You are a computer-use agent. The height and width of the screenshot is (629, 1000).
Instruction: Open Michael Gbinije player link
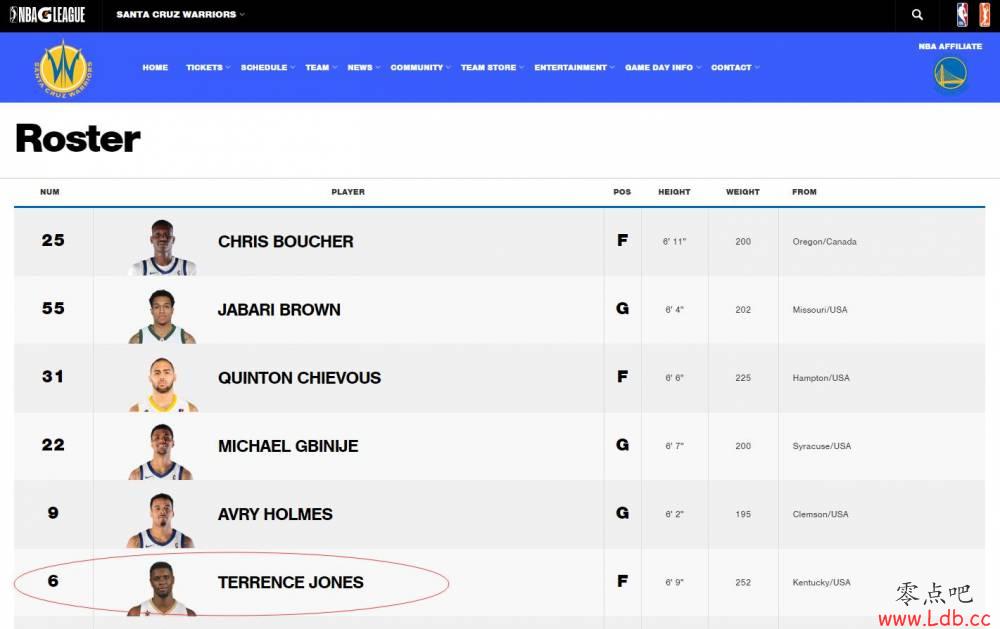point(288,446)
